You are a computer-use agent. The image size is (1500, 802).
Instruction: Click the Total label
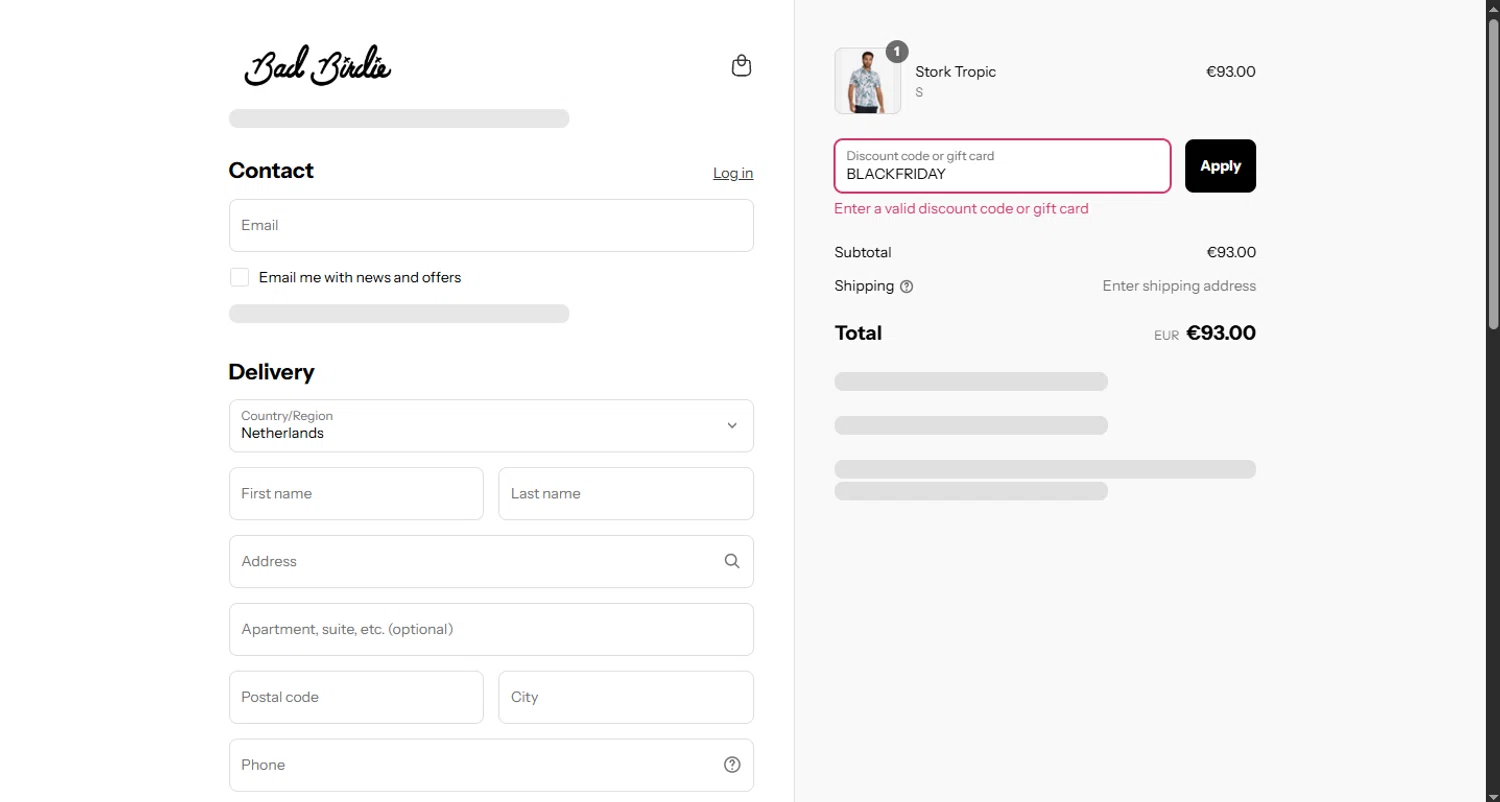pyautogui.click(x=858, y=333)
